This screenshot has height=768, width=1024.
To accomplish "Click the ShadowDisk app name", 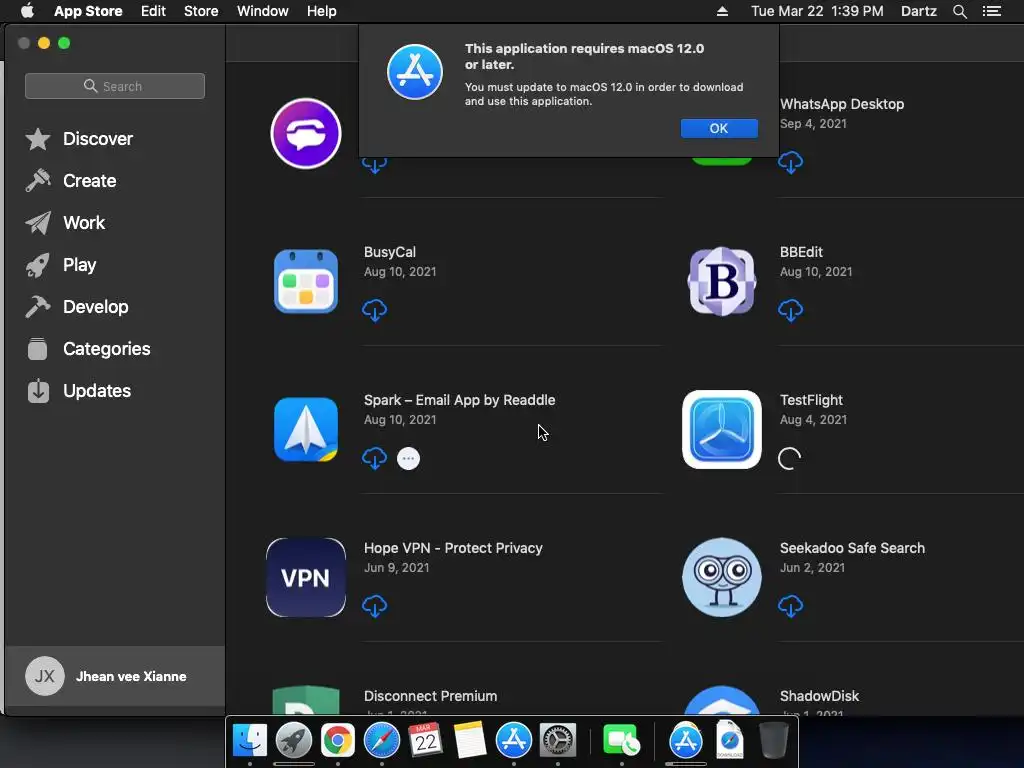I will pyautogui.click(x=820, y=696).
